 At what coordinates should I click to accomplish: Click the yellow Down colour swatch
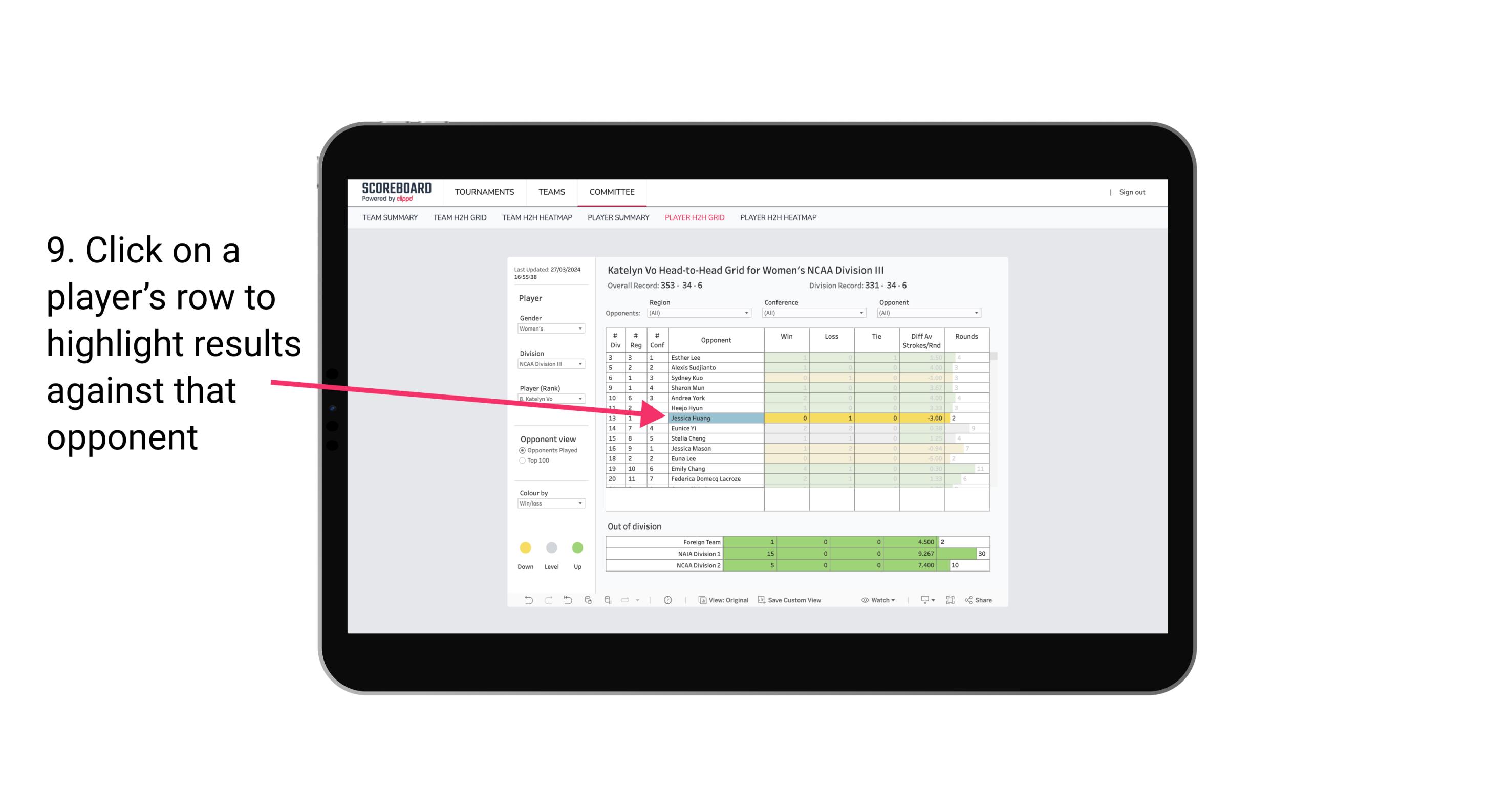pyautogui.click(x=525, y=546)
